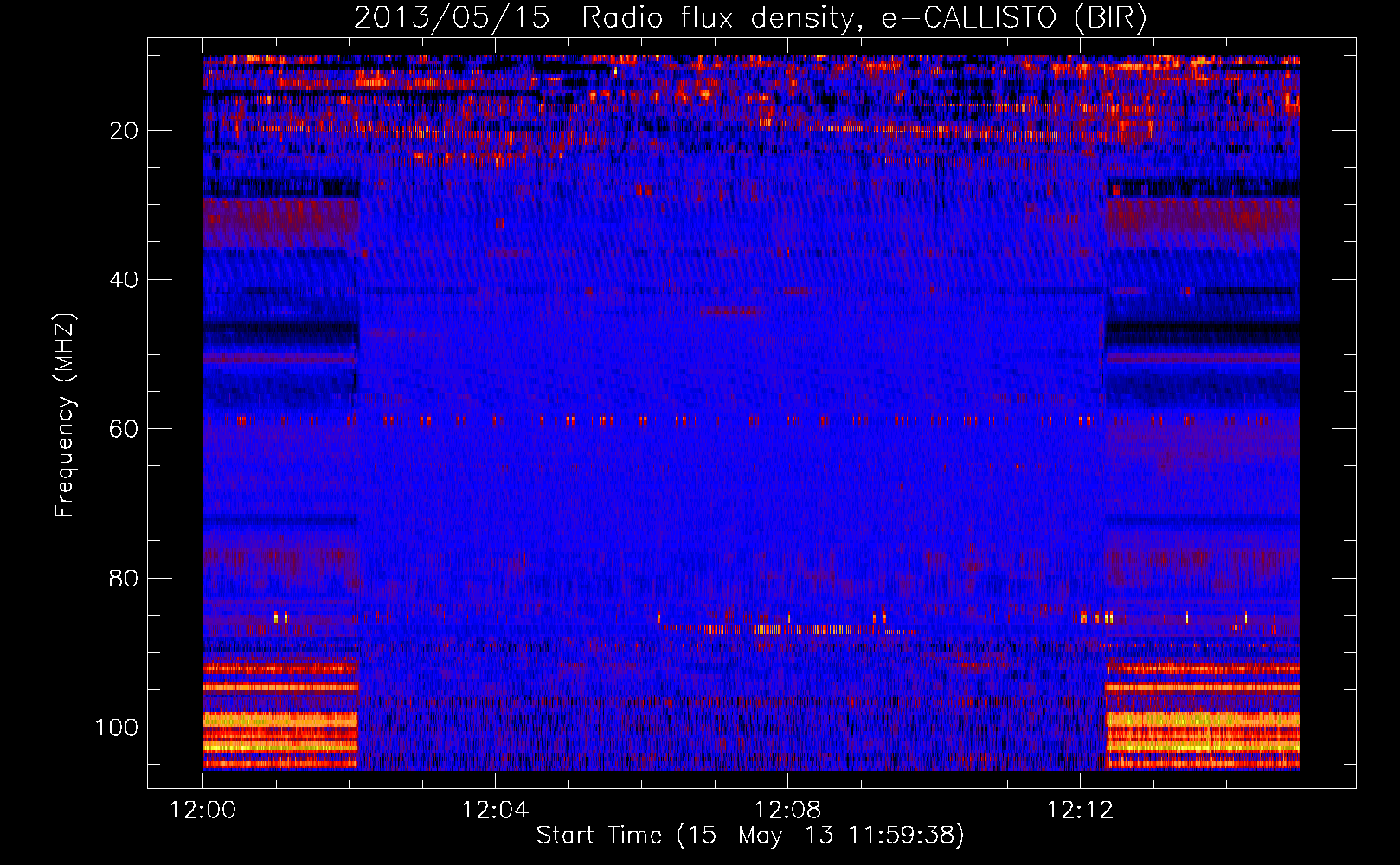Click the "12:08" time tick label

click(787, 811)
